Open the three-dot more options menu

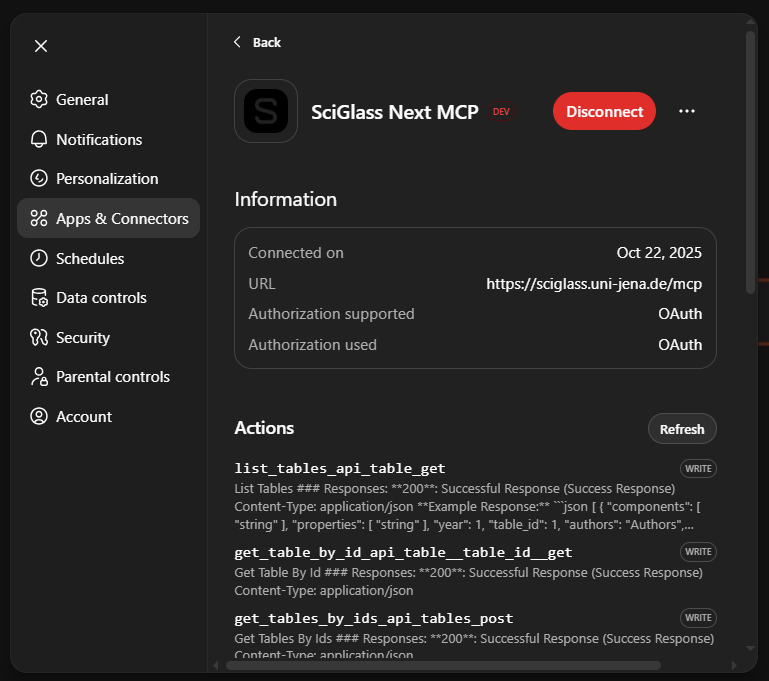pos(686,111)
